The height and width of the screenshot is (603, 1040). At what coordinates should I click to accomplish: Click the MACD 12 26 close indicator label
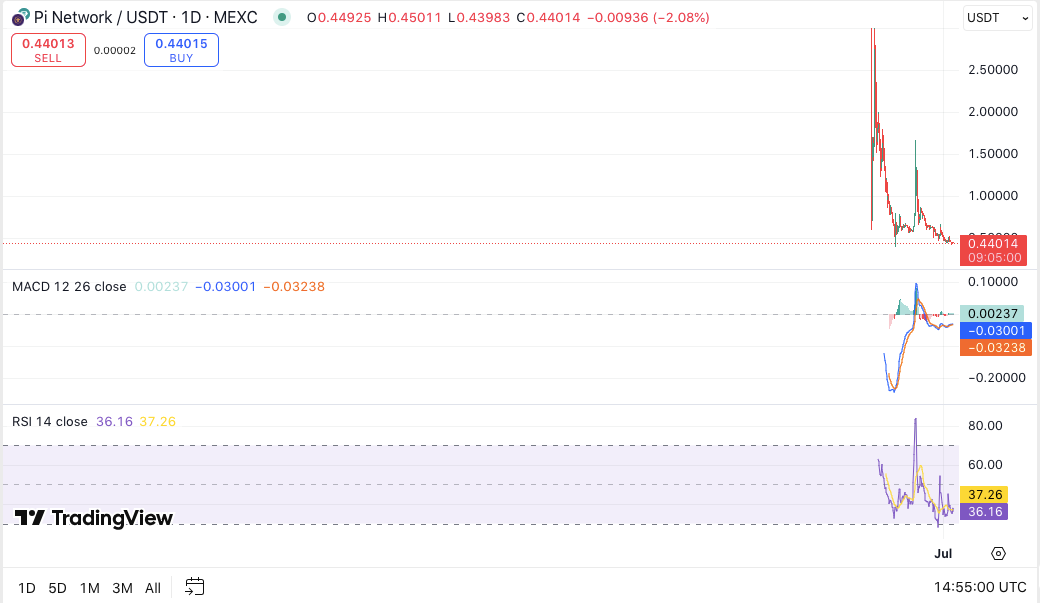[69, 287]
